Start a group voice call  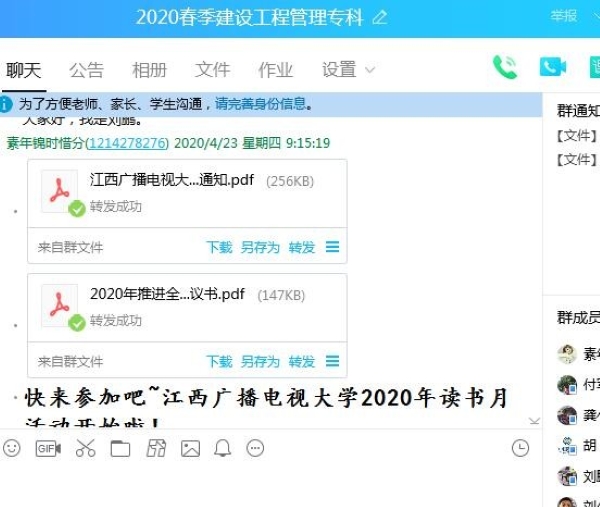click(505, 67)
